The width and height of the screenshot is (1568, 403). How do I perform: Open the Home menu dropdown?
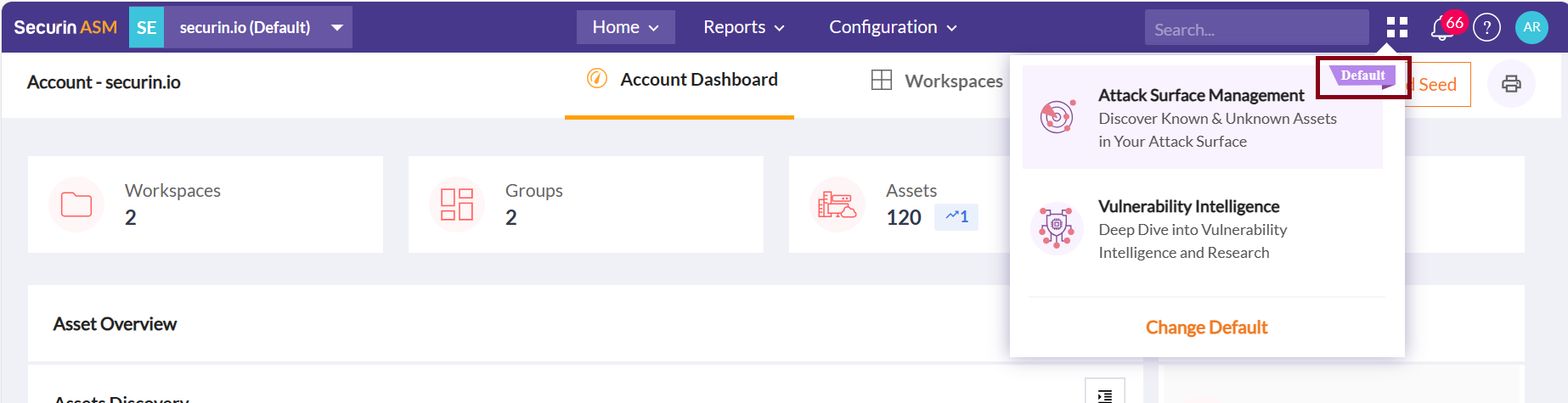click(x=625, y=27)
